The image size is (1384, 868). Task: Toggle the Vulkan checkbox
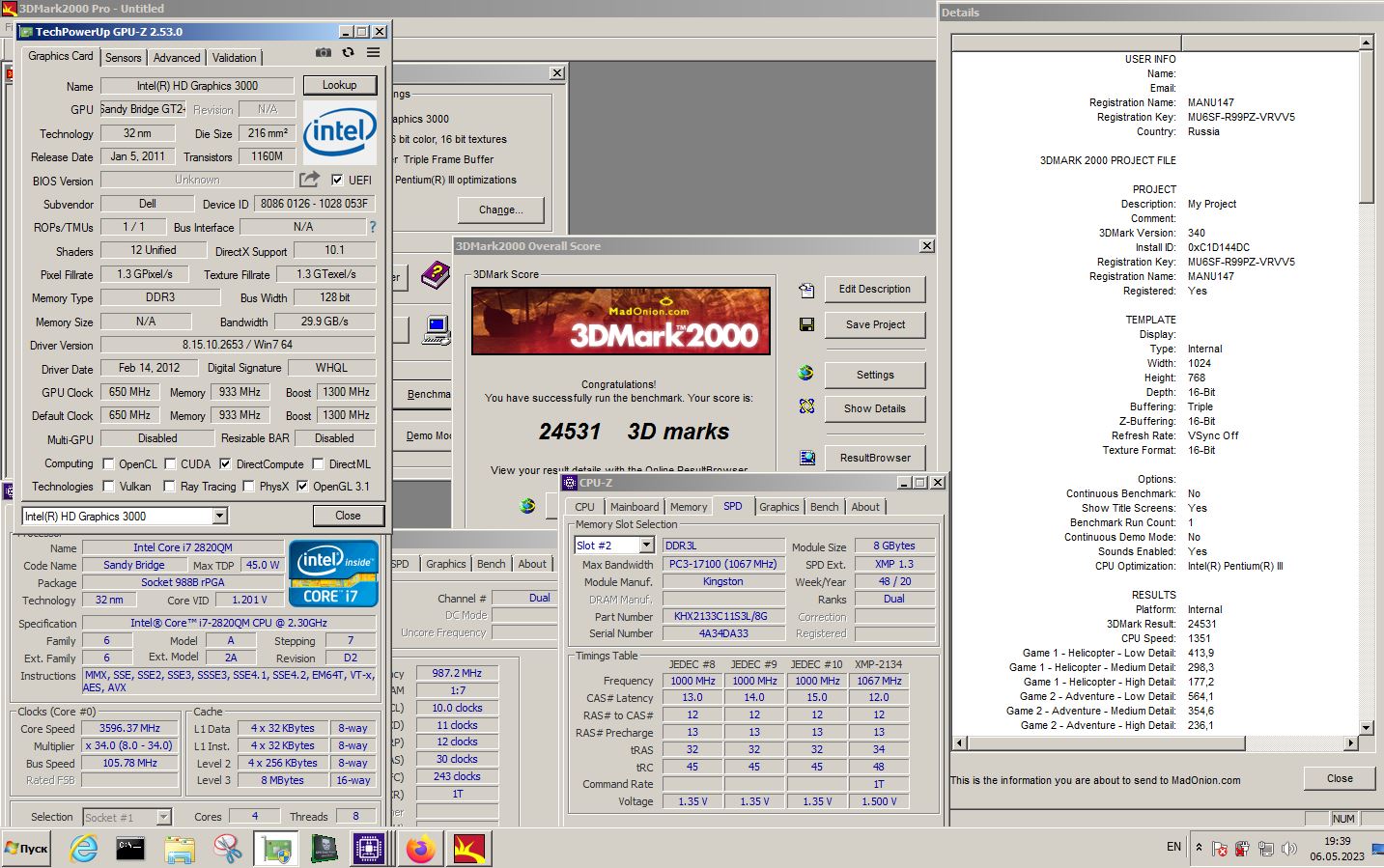[108, 487]
